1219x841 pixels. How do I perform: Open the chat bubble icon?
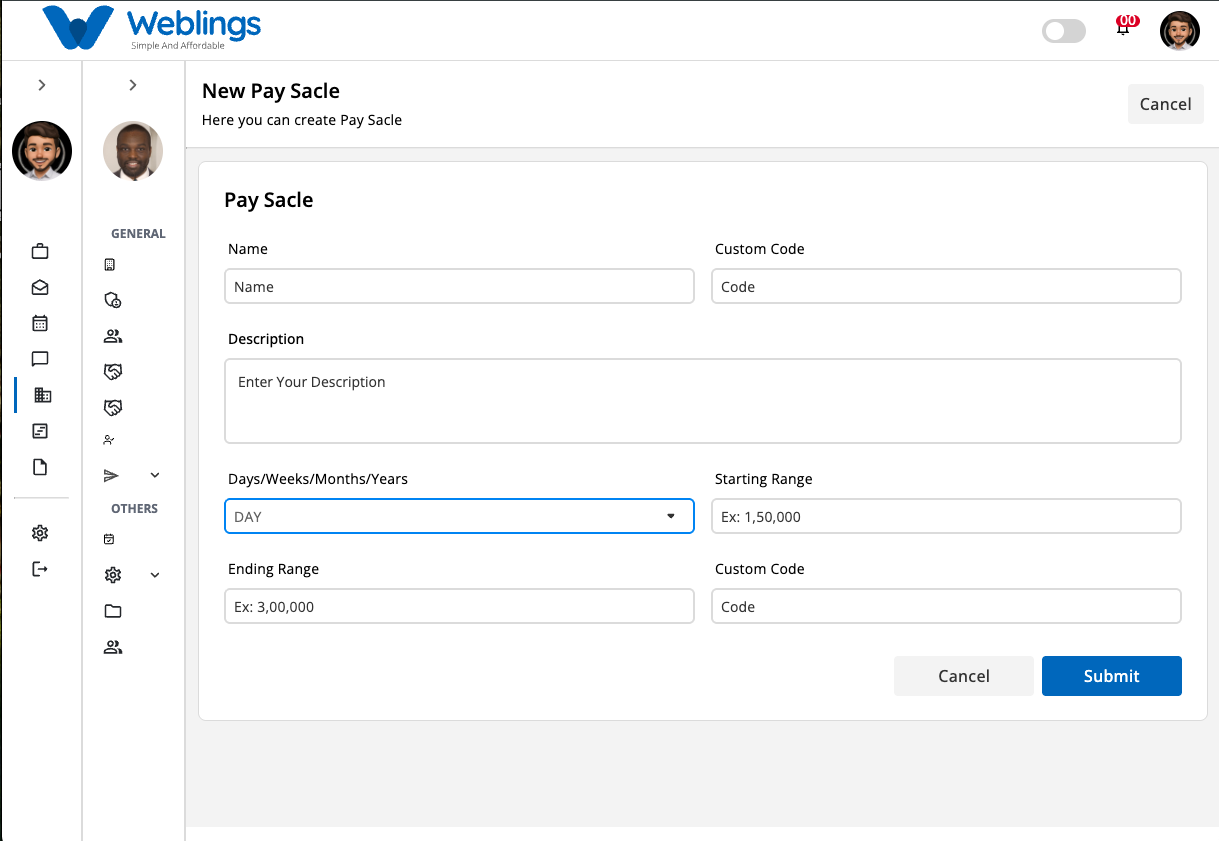click(x=40, y=359)
